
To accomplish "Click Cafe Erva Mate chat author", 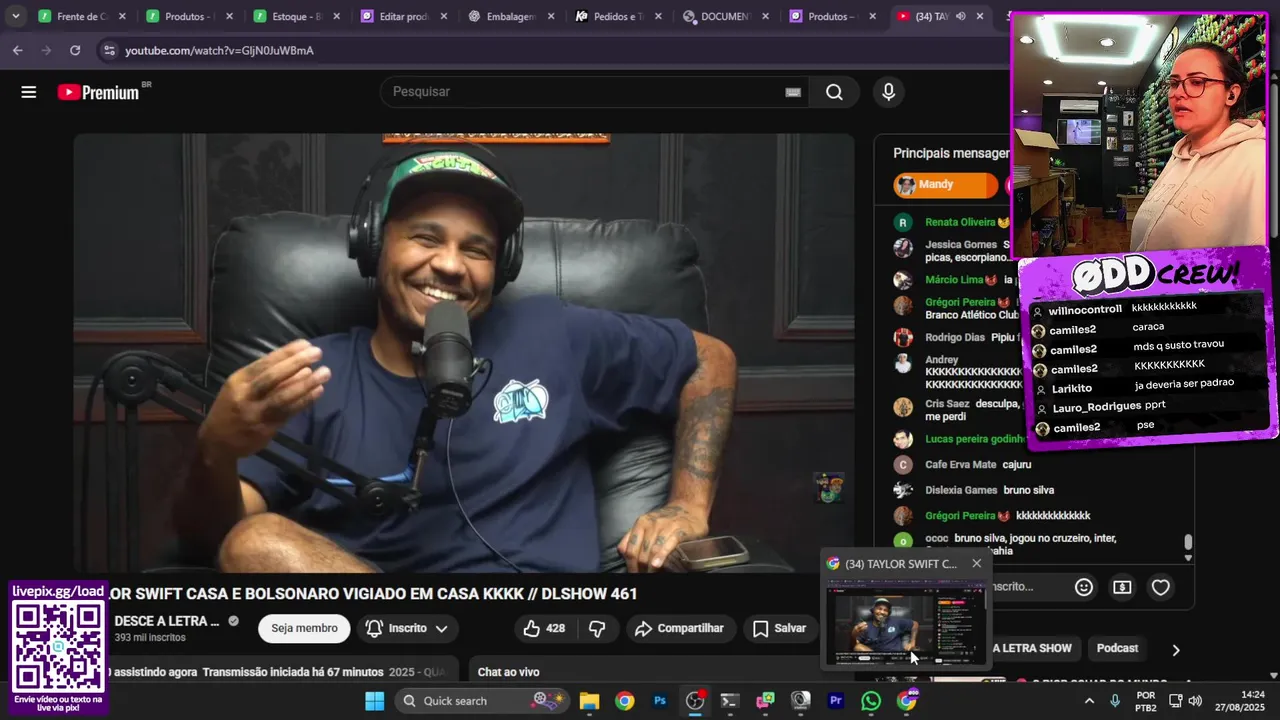I will click(x=961, y=464).
